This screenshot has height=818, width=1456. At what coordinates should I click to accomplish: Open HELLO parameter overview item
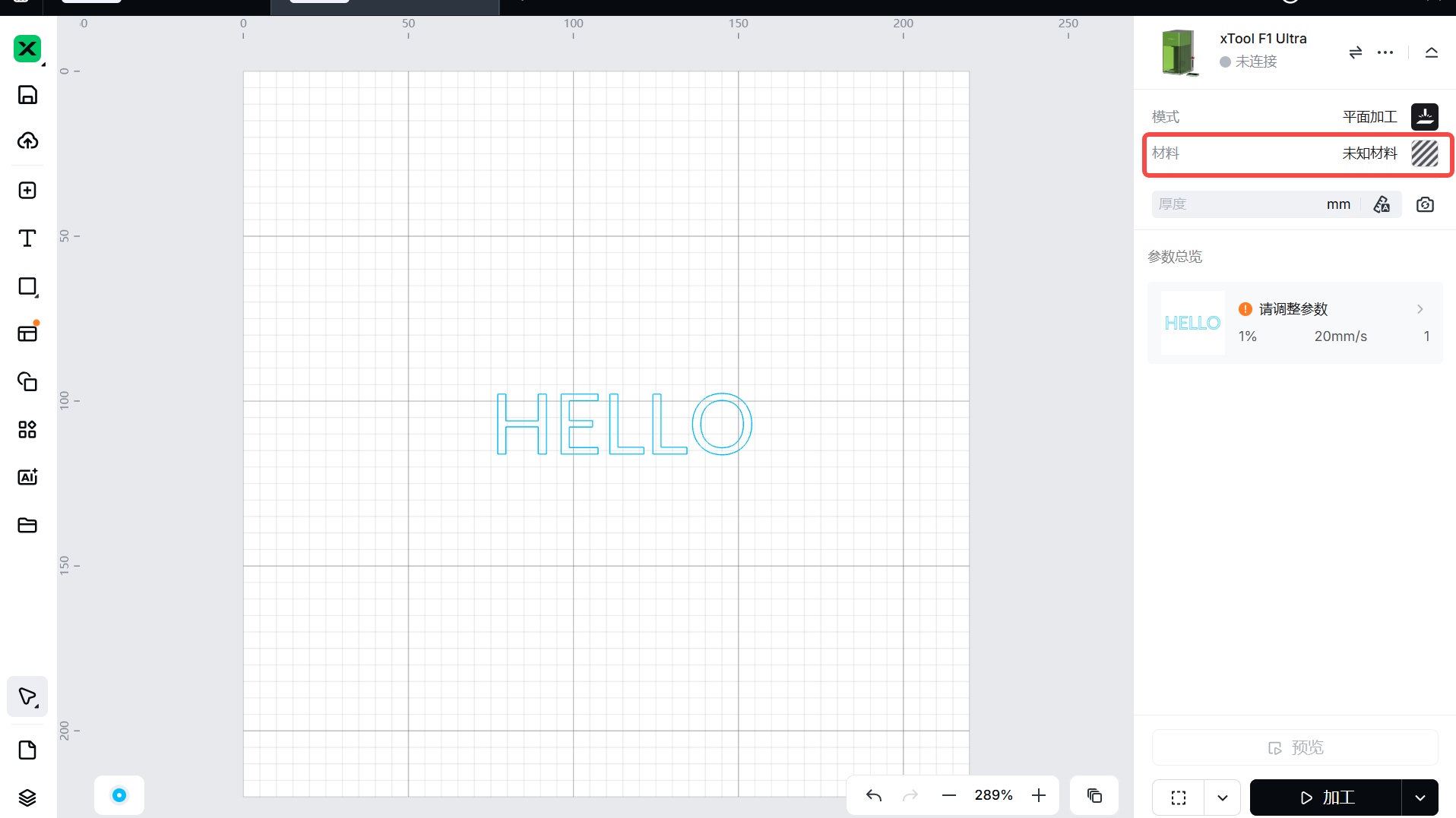click(1295, 323)
